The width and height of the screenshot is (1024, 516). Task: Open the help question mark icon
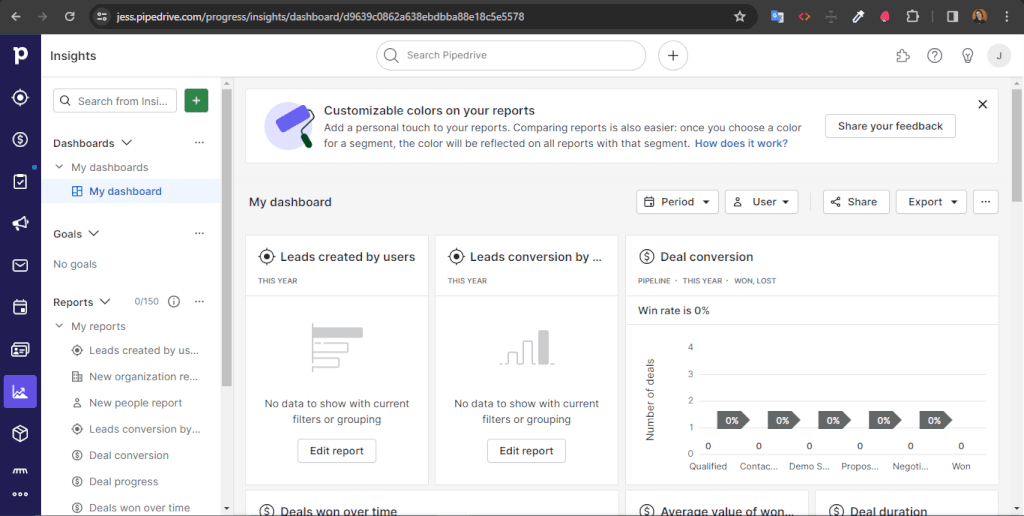[935, 56]
